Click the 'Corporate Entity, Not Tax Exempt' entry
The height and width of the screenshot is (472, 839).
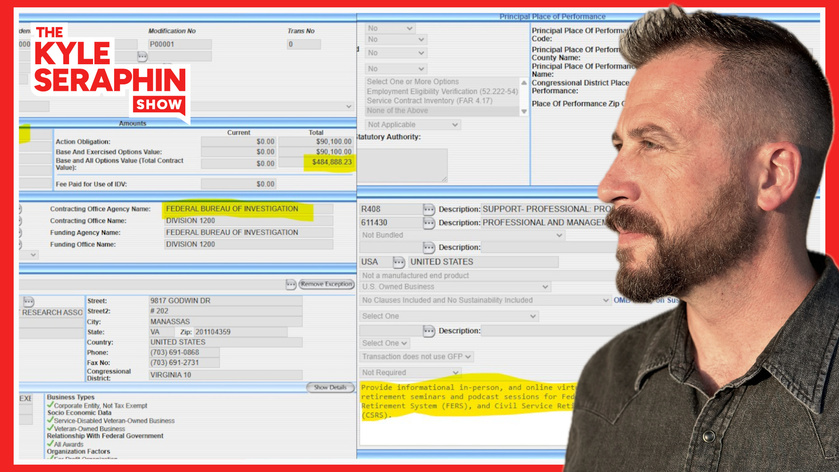(x=101, y=406)
